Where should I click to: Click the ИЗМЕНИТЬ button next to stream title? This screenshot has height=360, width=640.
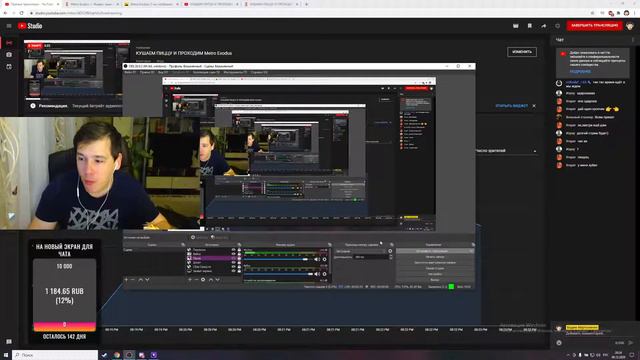522,52
